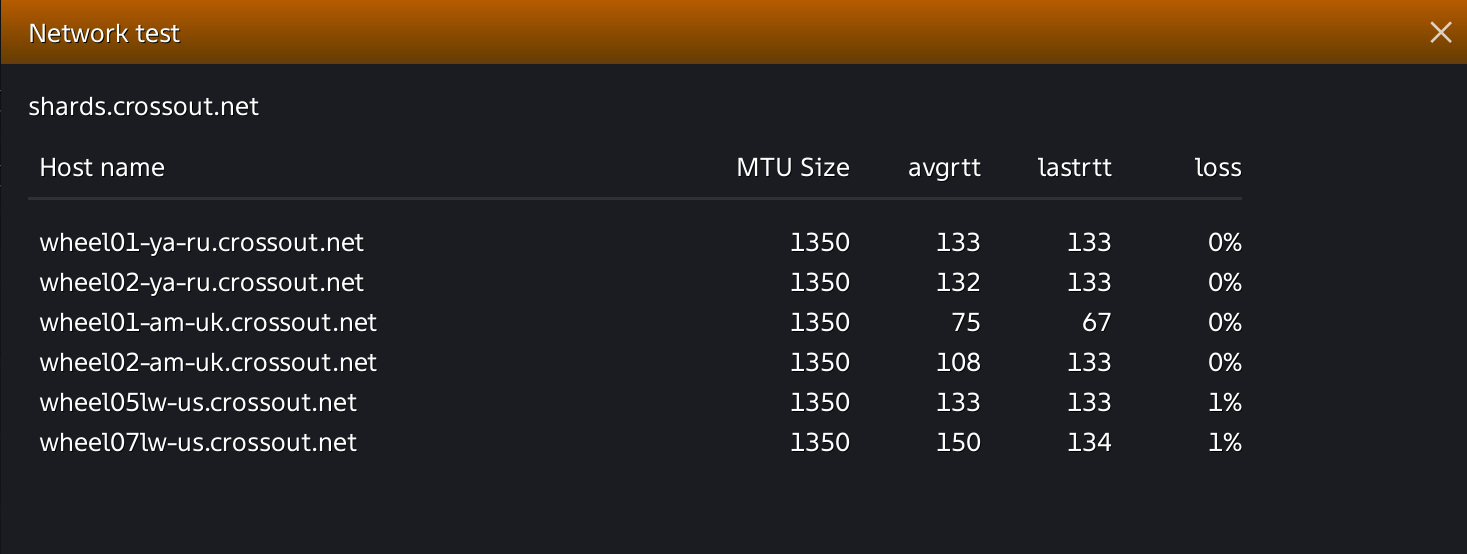Click the avgrtt value 75 for wheel01-am-uk

click(966, 322)
